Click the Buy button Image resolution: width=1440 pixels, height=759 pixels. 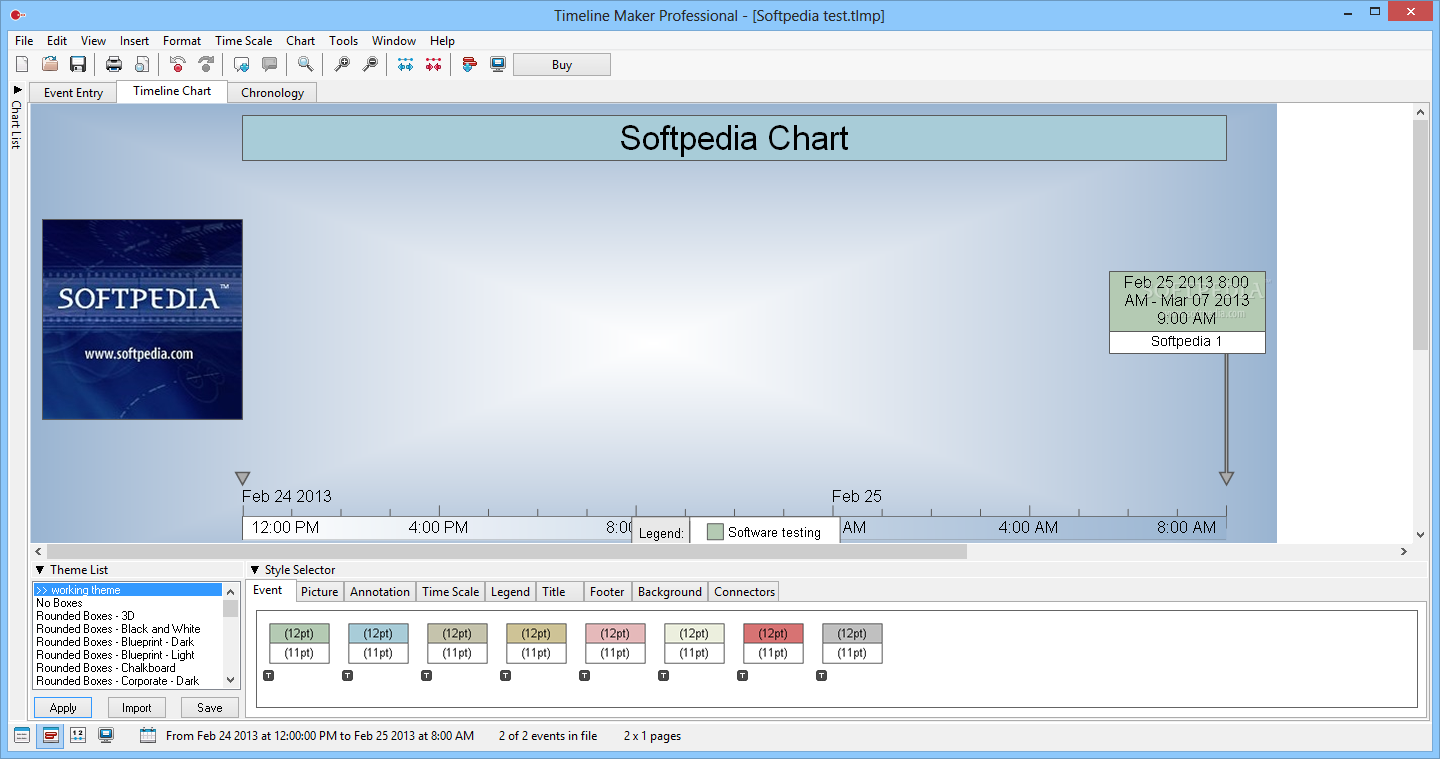coord(562,65)
